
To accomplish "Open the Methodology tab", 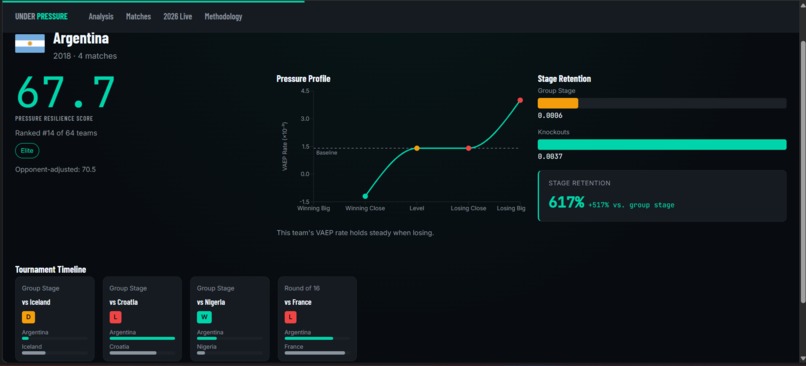I will tap(223, 16).
